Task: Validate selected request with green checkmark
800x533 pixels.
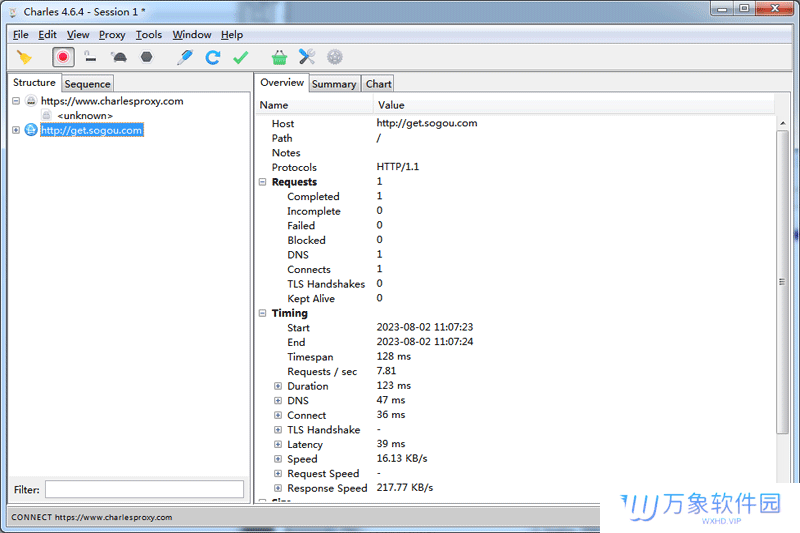Action: pos(241,57)
